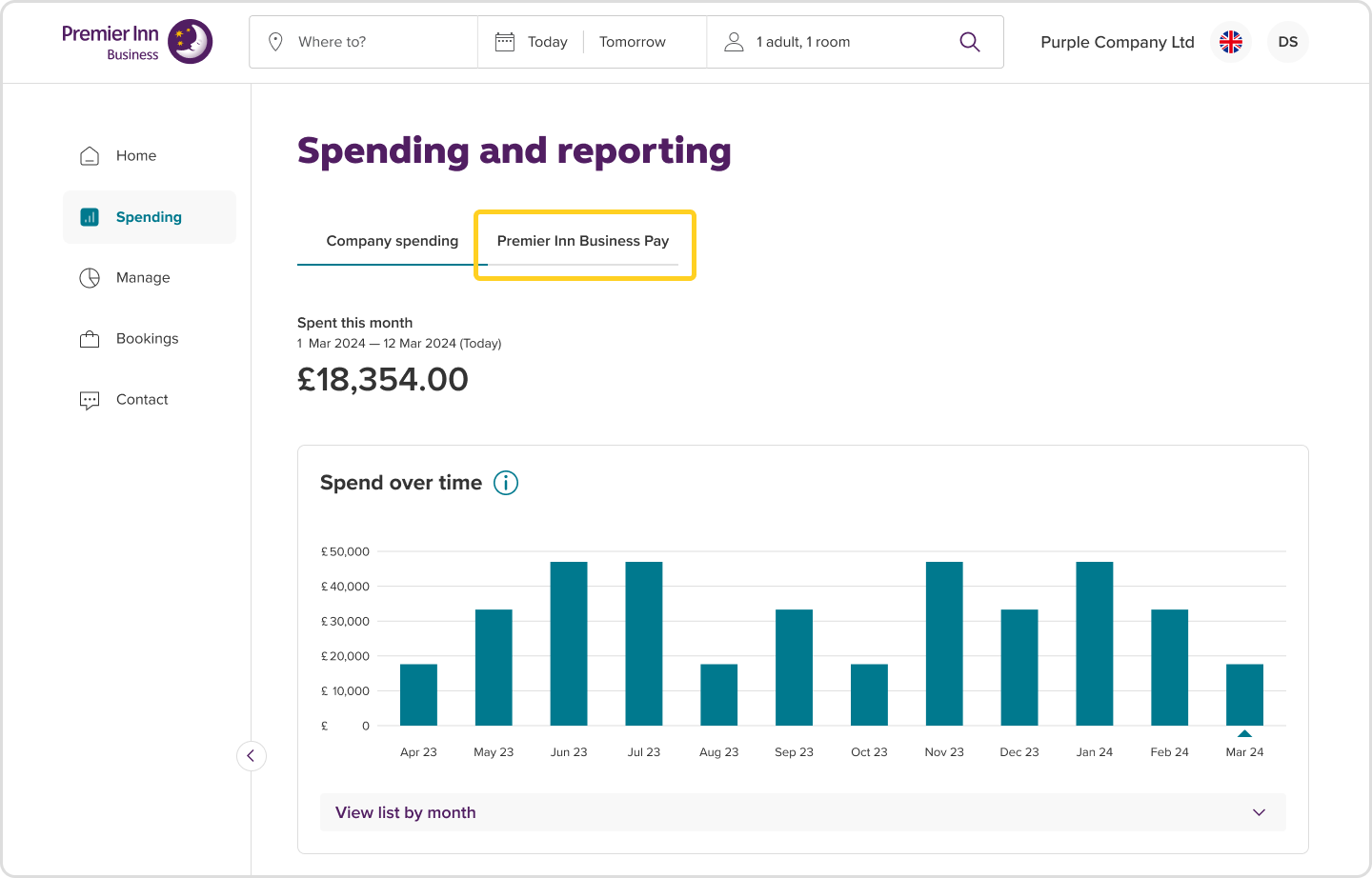
Task: Click the Oct 23 bar
Action: (x=869, y=695)
